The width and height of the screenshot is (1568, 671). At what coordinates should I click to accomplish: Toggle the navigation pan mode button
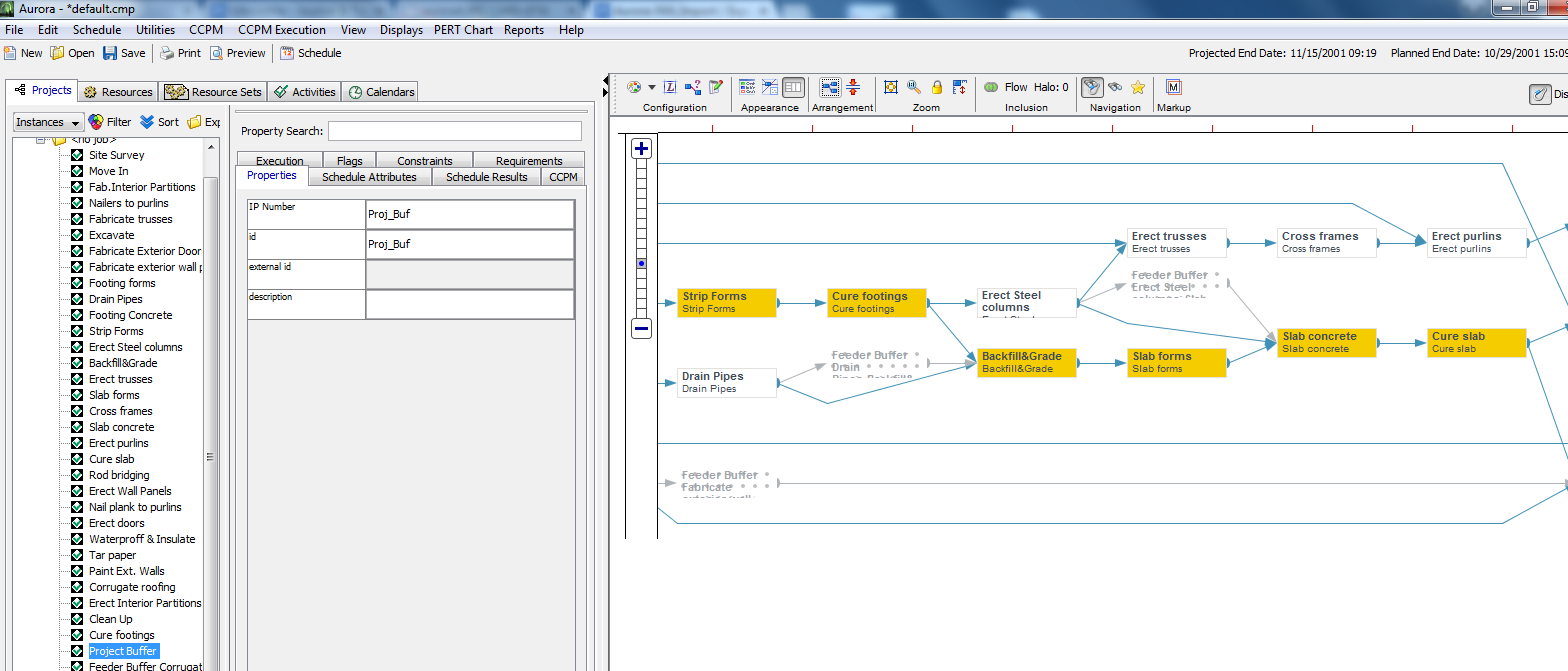[1092, 88]
